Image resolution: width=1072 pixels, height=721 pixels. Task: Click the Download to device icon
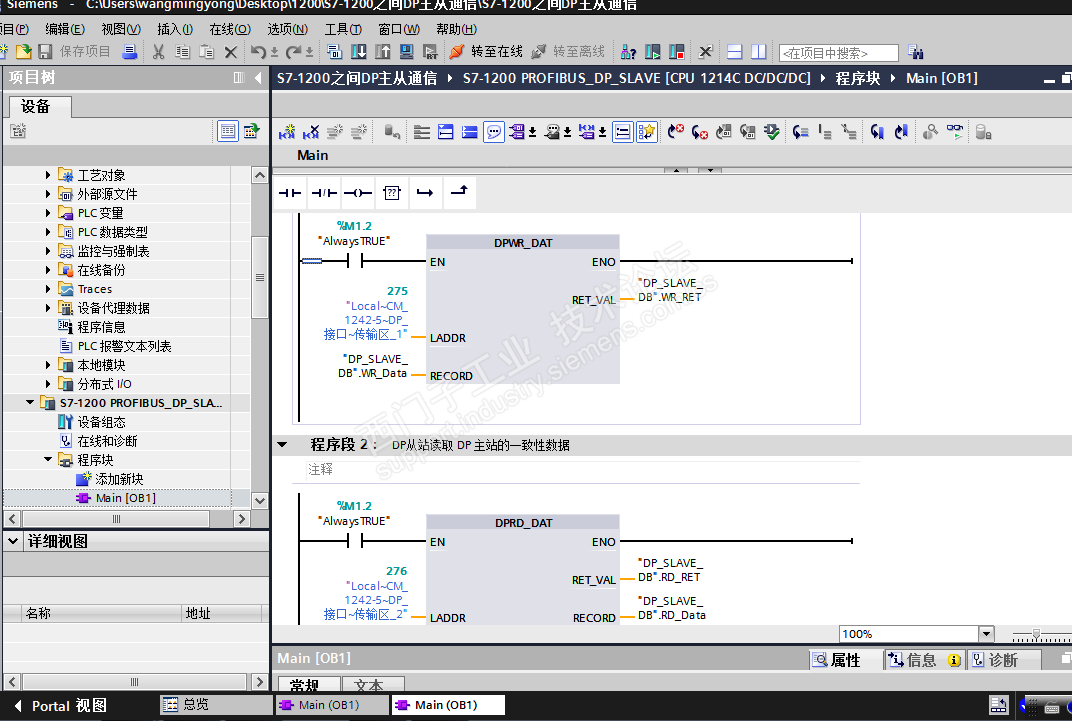[359, 52]
